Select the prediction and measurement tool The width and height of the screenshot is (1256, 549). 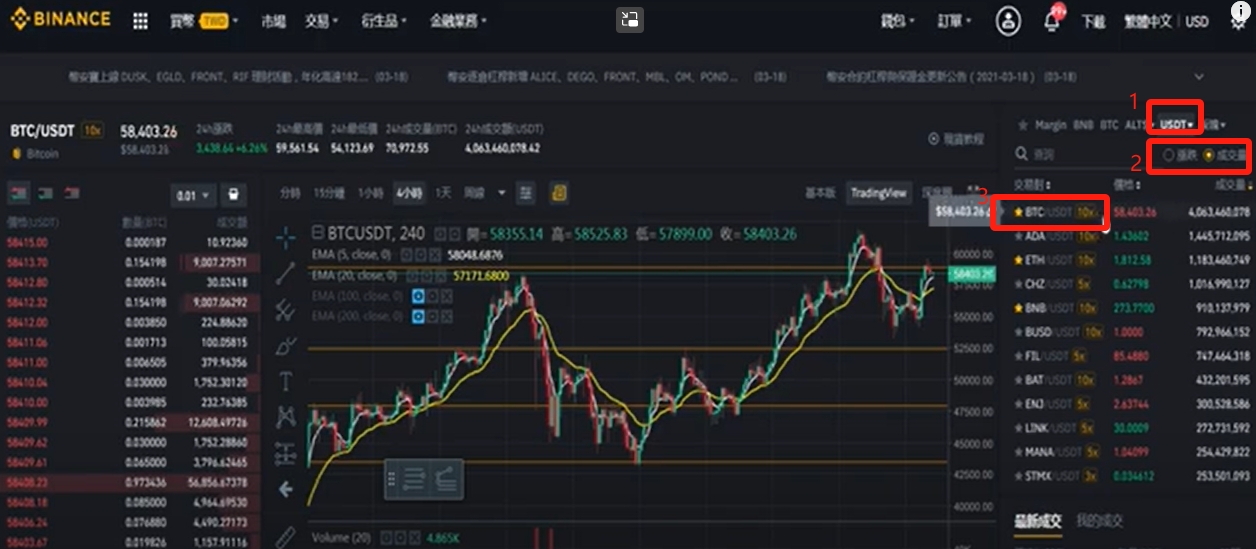pos(286,453)
